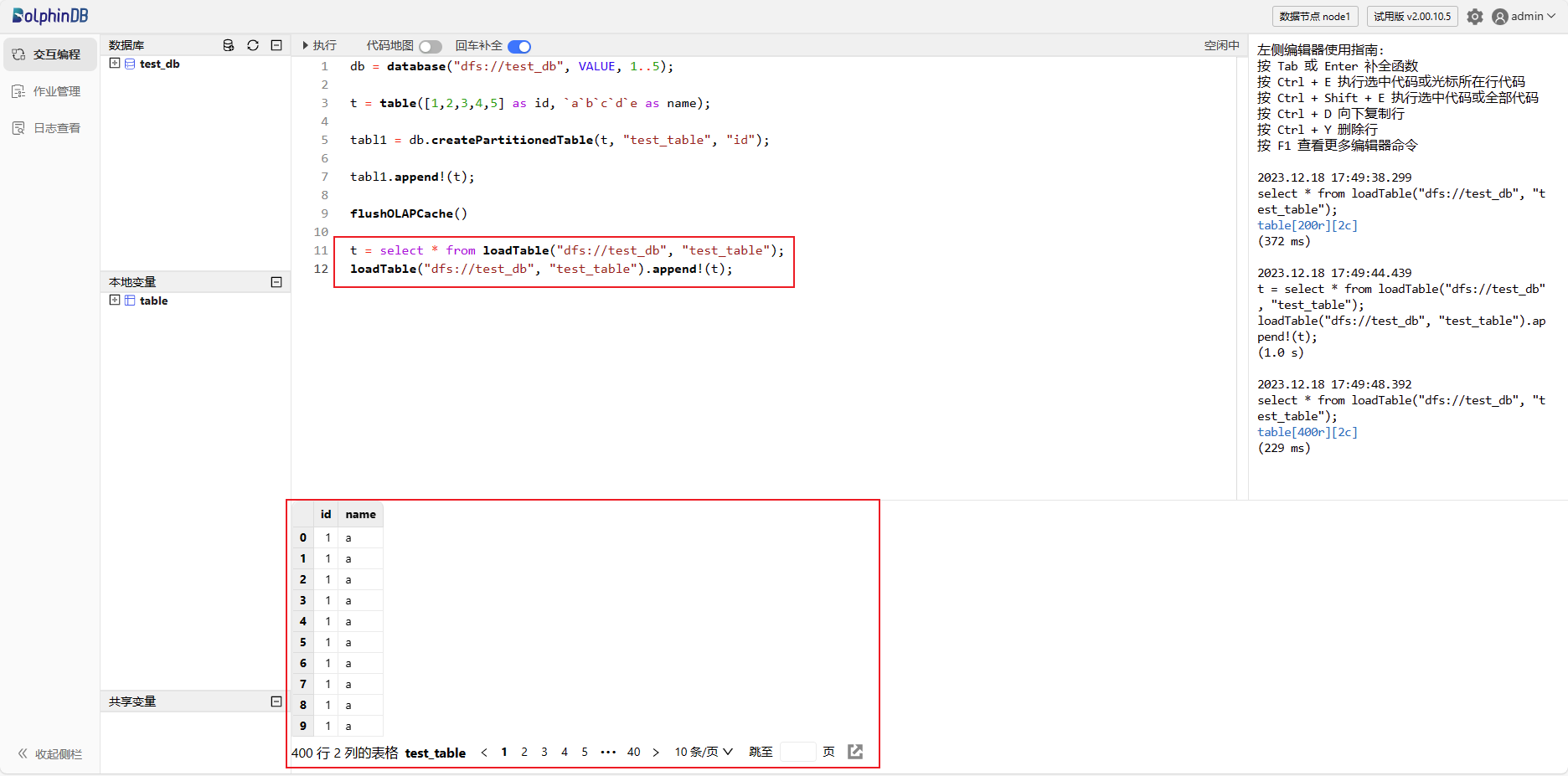Viewport: 1568px width, 776px height.
Task: Expand the table variable node
Action: click(115, 301)
